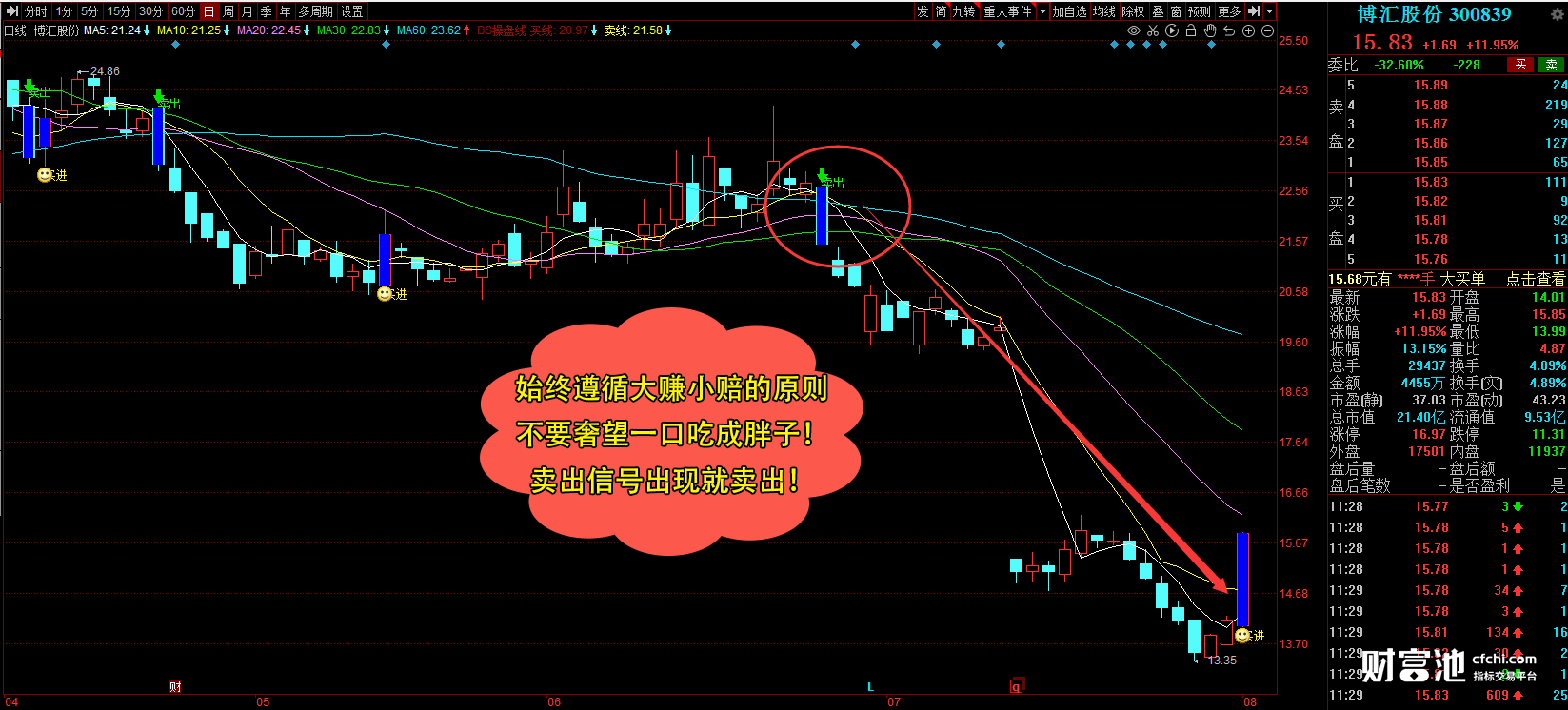Click the MA10: 21.25 indicator label
The height and width of the screenshot is (710, 1568).
tap(189, 30)
